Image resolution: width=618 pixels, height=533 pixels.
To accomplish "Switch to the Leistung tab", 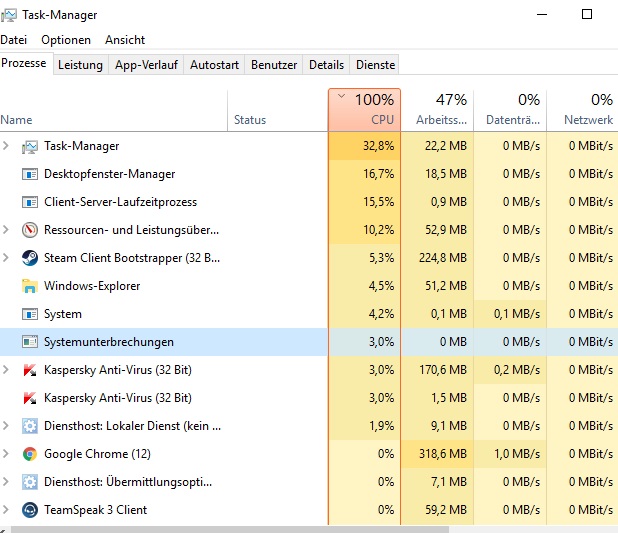I will point(80,65).
